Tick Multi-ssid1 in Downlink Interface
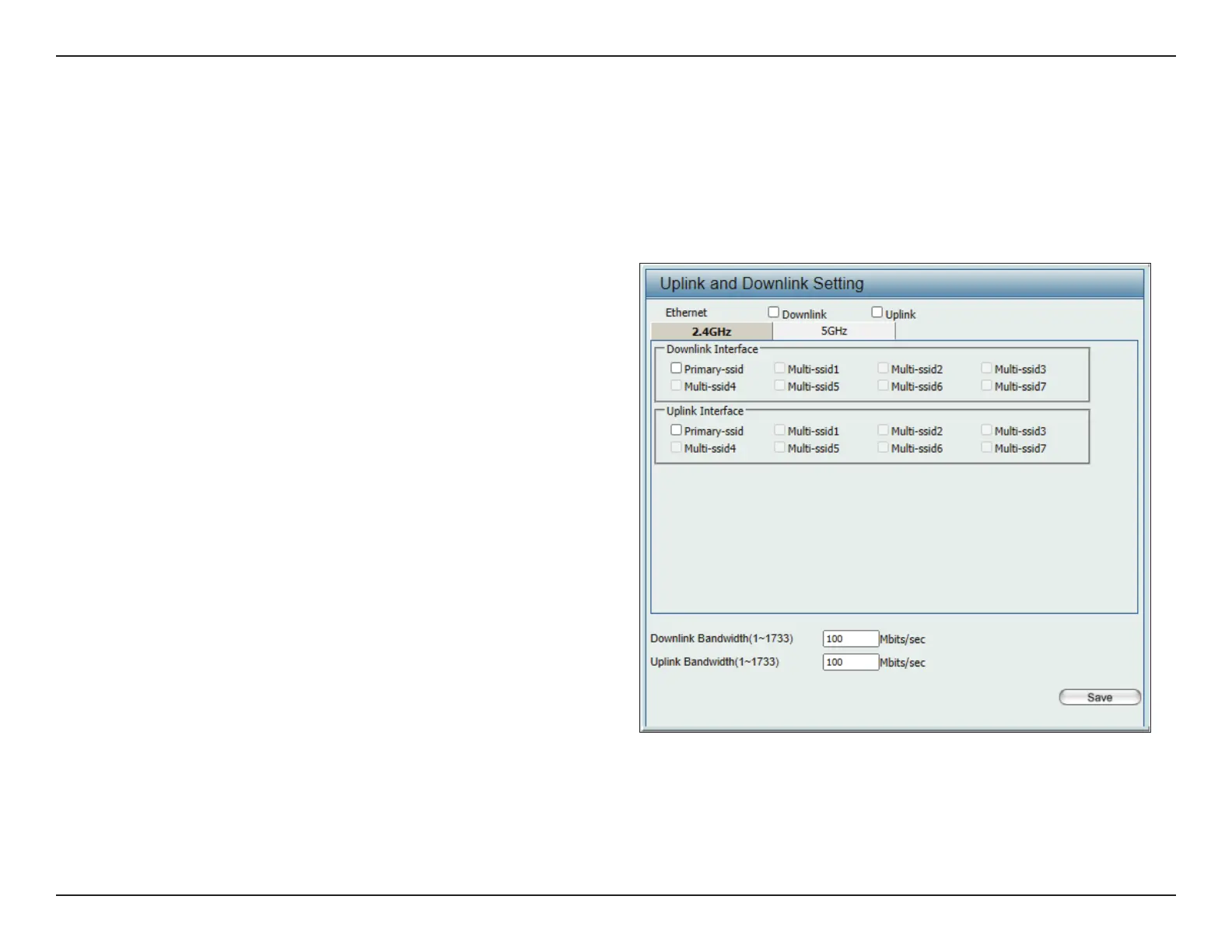This screenshot has width=1232, height=952. click(779, 369)
